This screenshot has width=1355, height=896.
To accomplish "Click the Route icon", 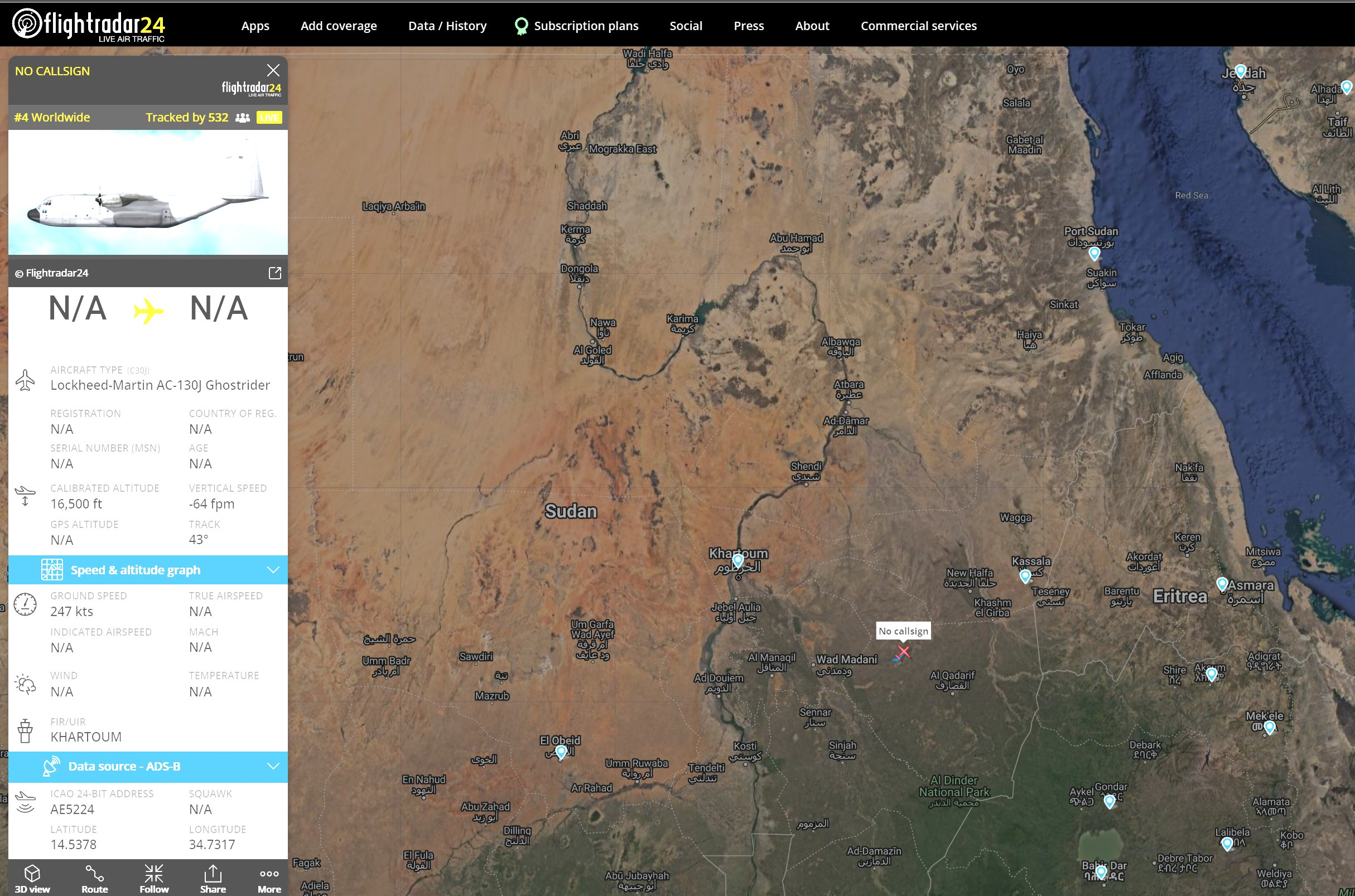I will pos(94,878).
